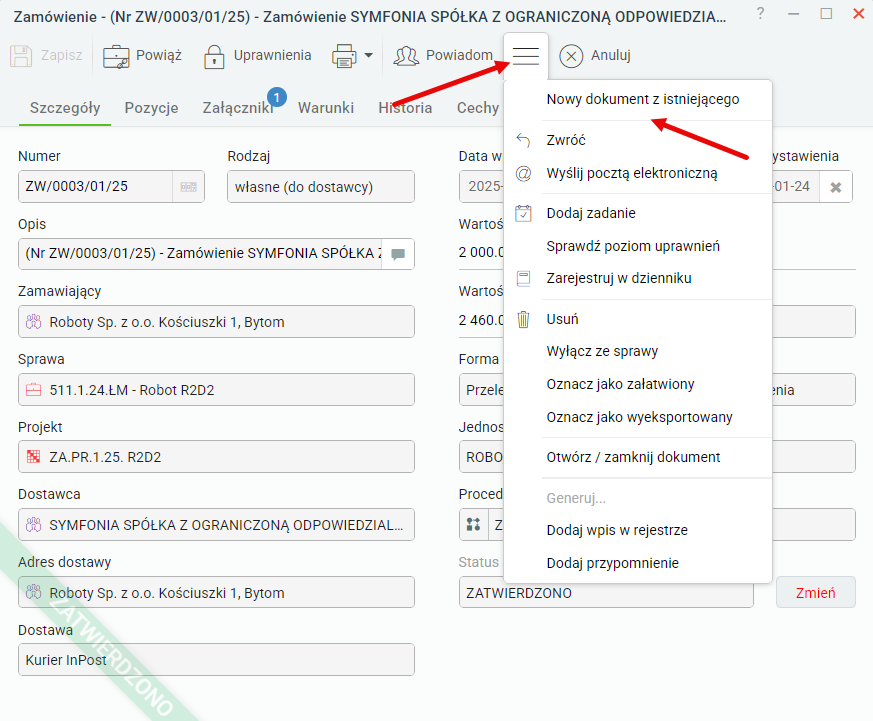Click the Załączniki badge showing 1
This screenshot has width=873, height=721.
pyautogui.click(x=277, y=97)
